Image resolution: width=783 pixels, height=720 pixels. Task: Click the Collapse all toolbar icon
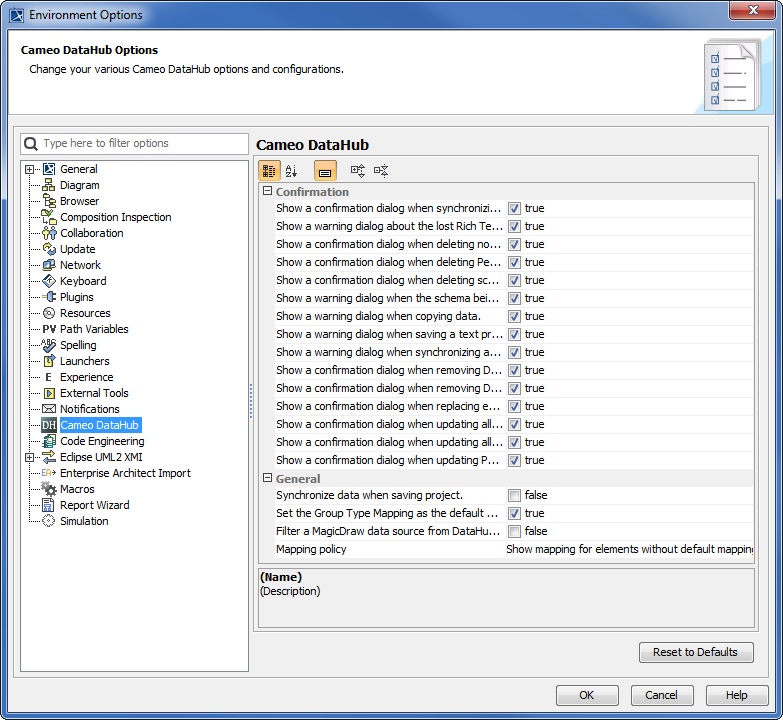[x=381, y=171]
